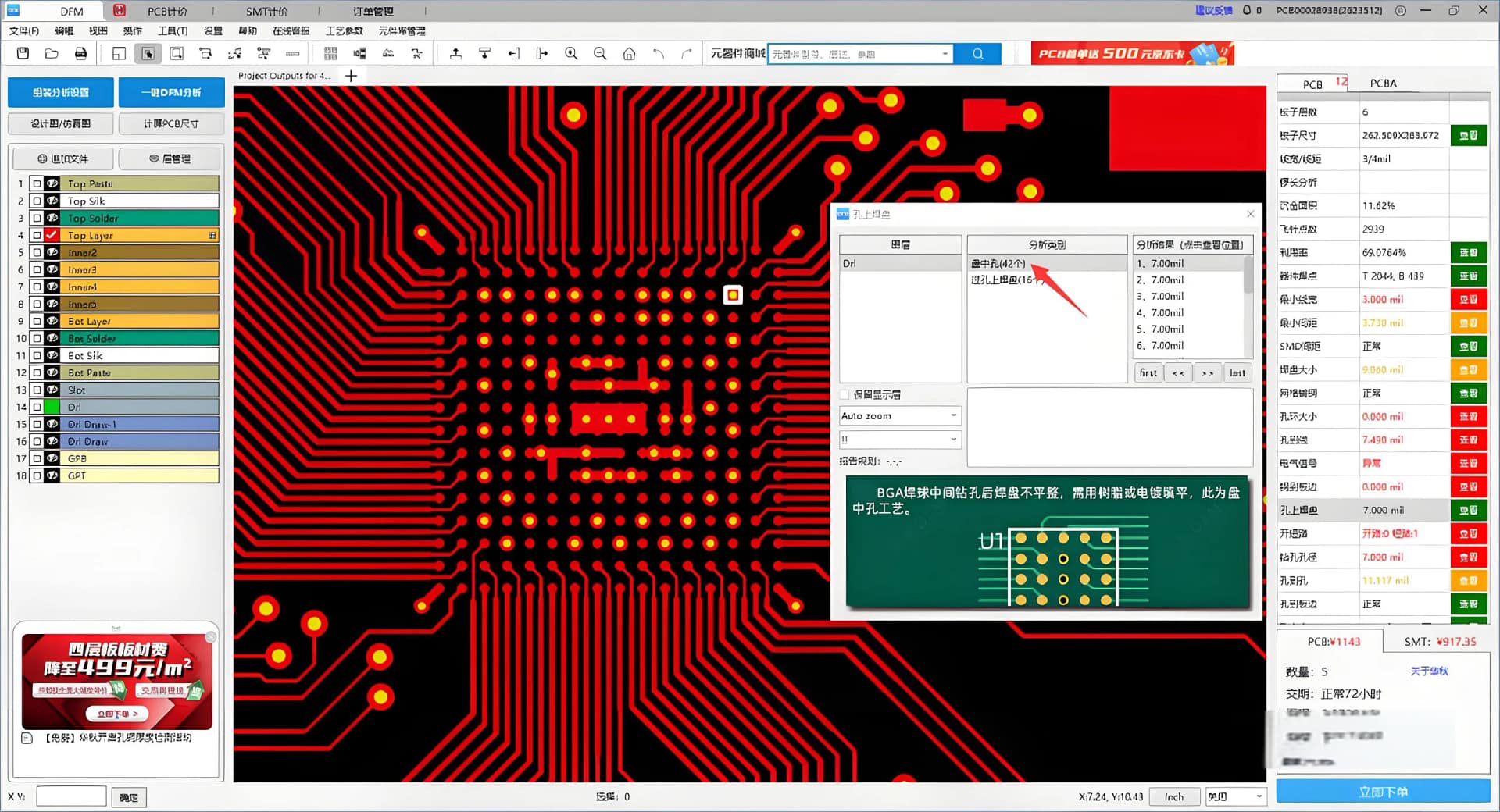Screen dimensions: 1500x812
Task: Uncheck the Top Layer checkbox
Action: [x=52, y=235]
